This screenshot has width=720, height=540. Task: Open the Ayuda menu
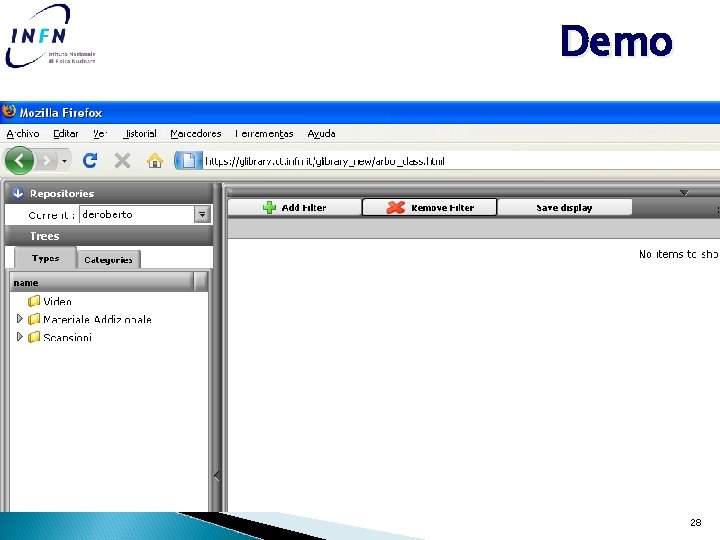(321, 134)
